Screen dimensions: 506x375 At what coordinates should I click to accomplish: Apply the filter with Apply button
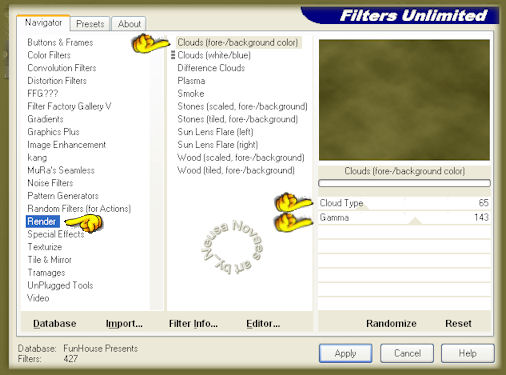point(345,353)
